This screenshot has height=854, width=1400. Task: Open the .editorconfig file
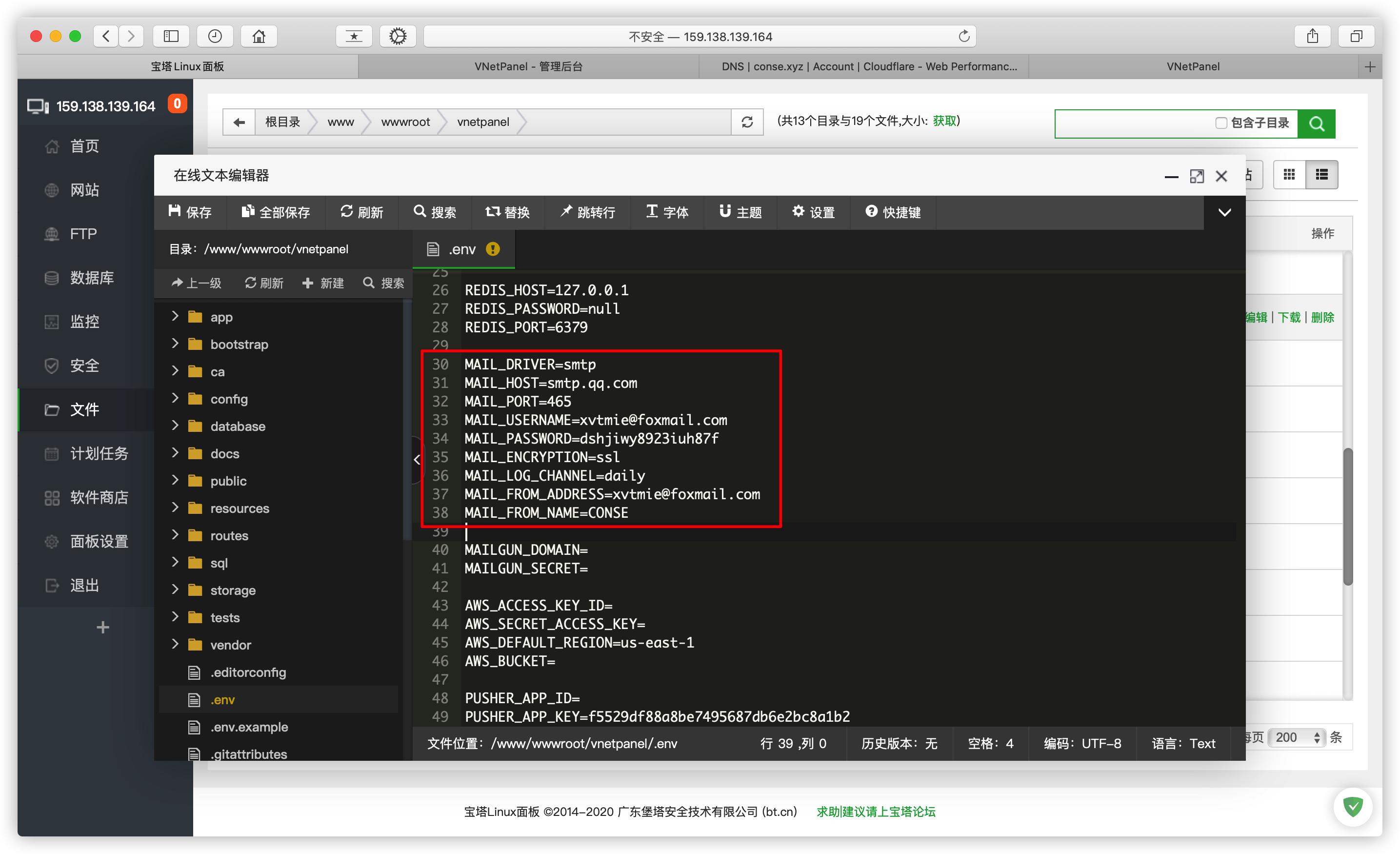tap(248, 672)
